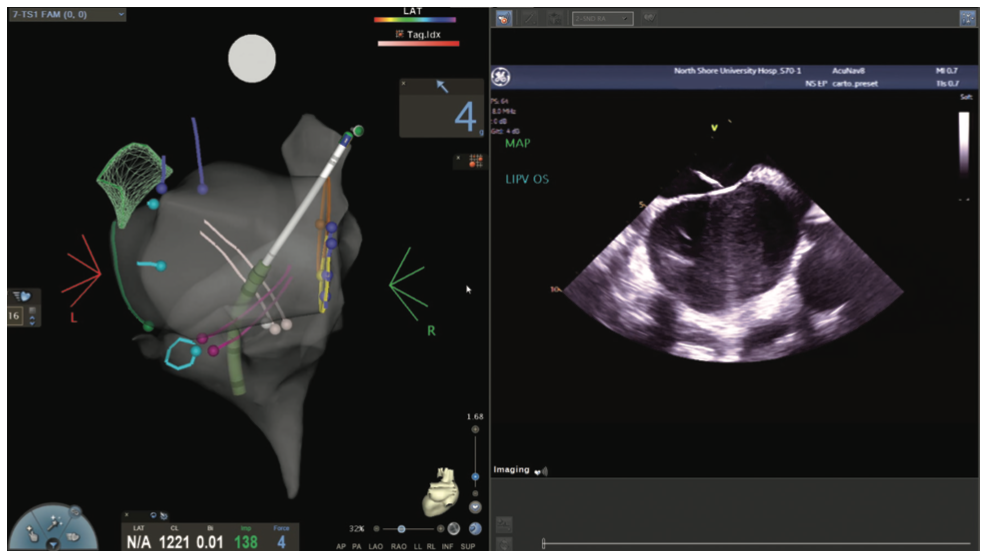
Task: Click the small round icon atop radial menu
Action: tap(75, 510)
